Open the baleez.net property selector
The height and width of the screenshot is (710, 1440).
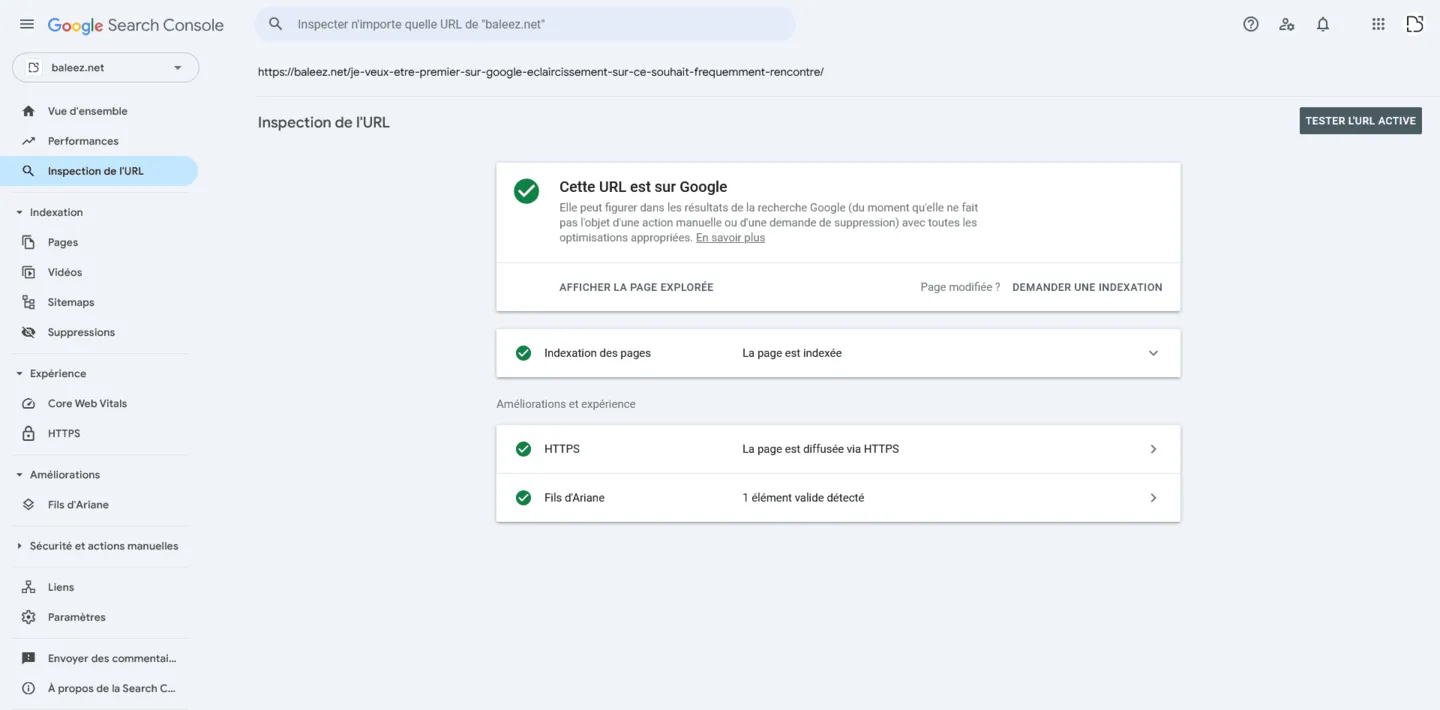pos(105,67)
